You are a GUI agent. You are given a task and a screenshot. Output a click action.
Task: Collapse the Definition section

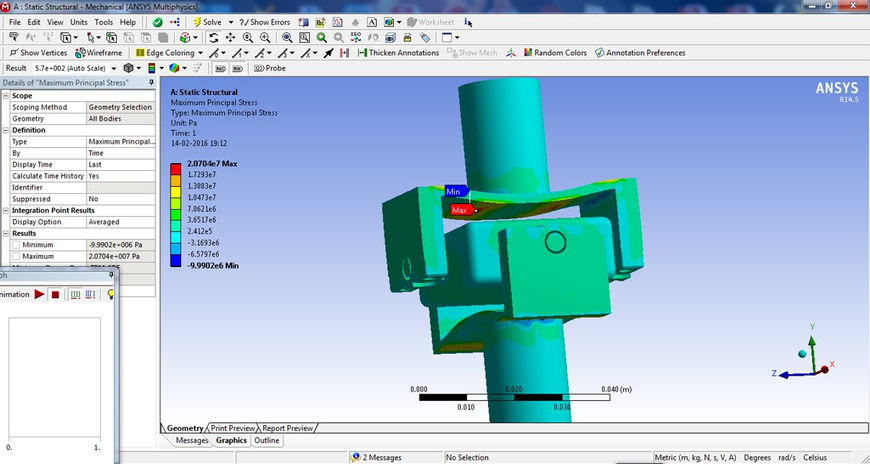[x=6, y=130]
